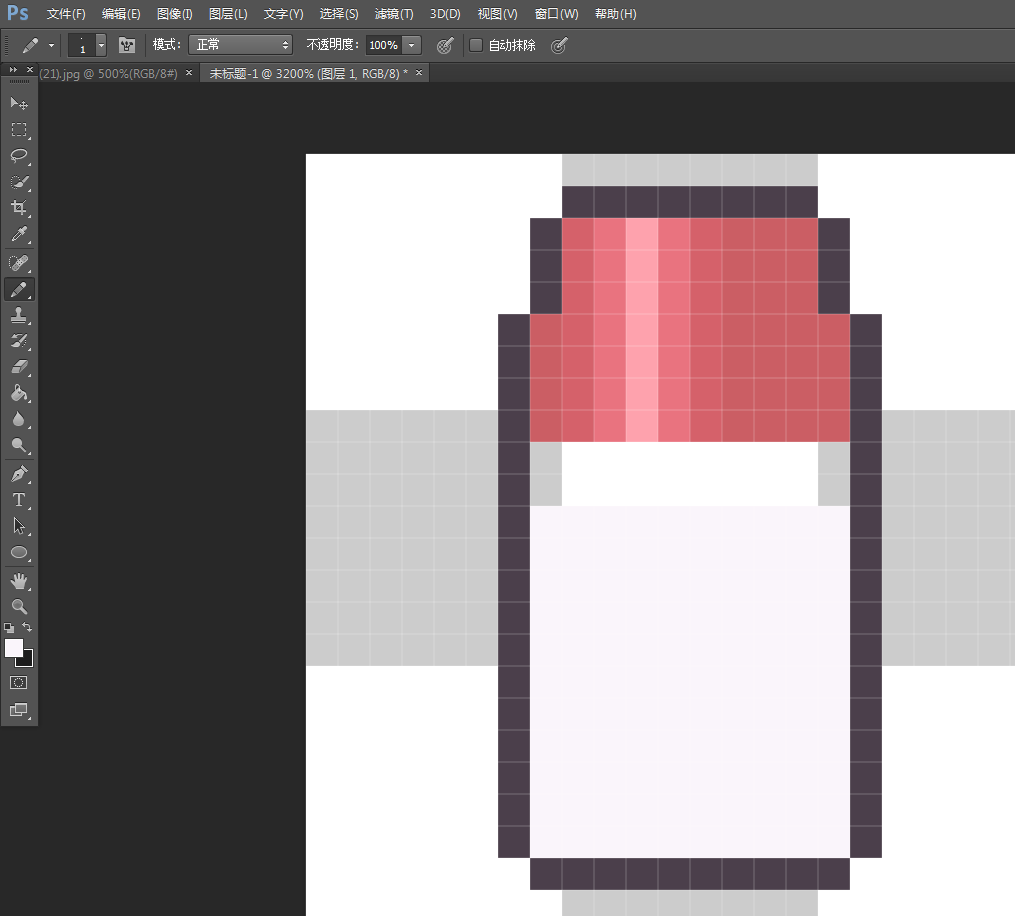Select the Pen tool

coord(19,474)
